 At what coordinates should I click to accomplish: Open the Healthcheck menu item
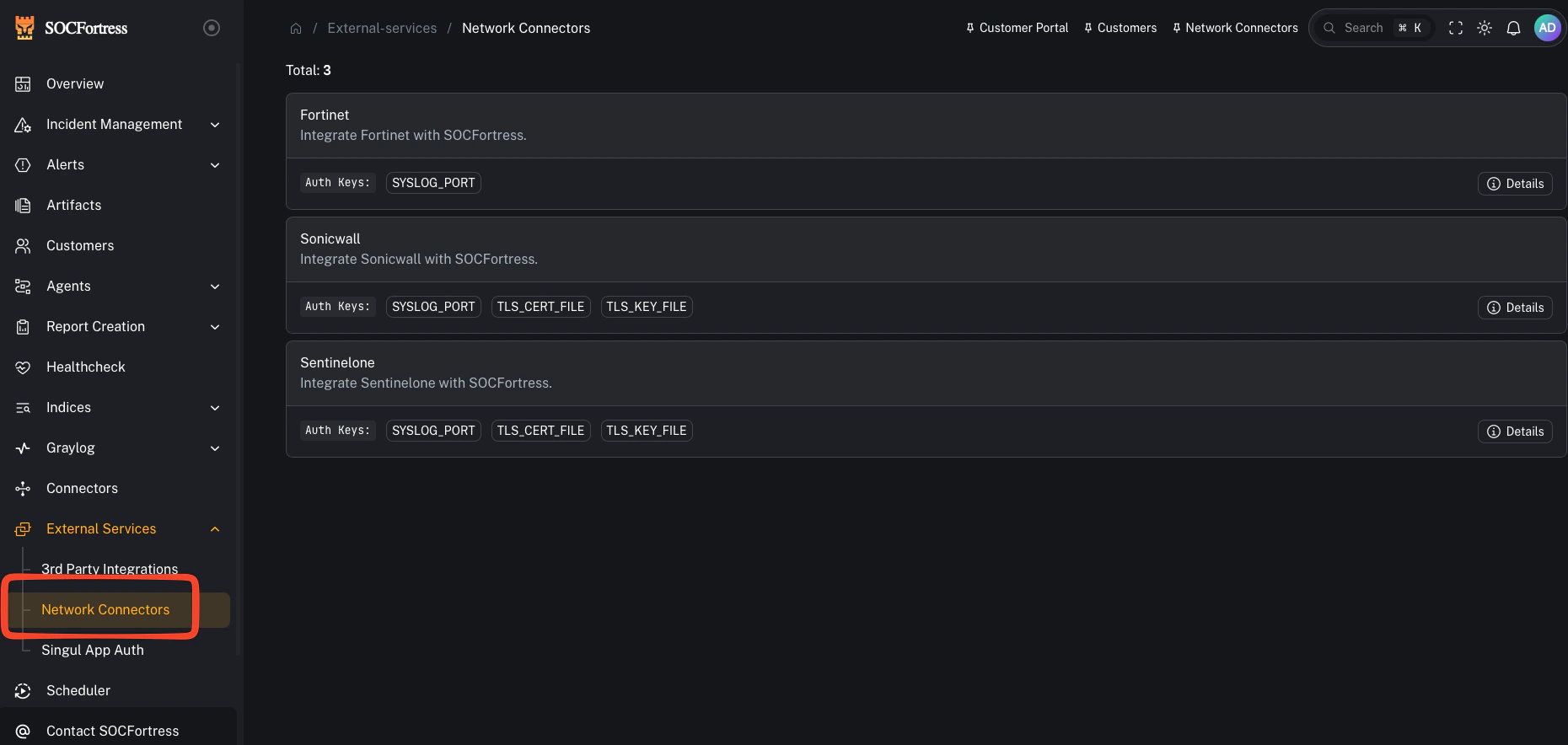pyautogui.click(x=118, y=367)
